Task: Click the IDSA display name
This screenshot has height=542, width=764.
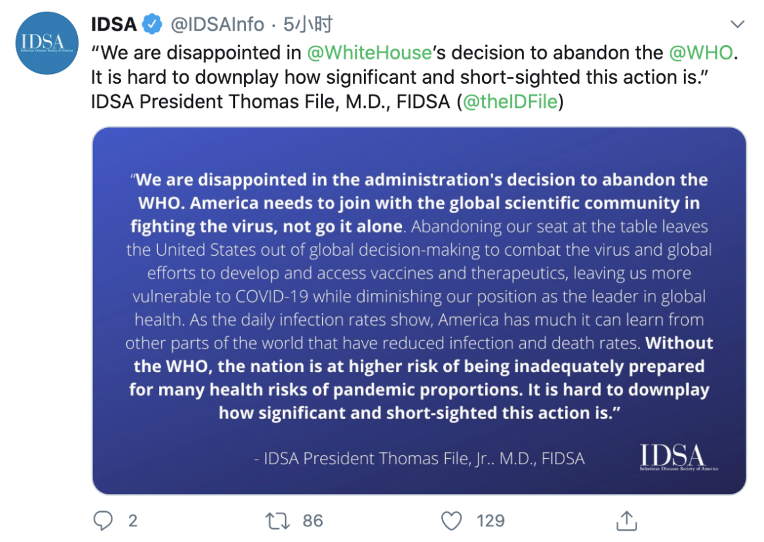Action: click(113, 24)
